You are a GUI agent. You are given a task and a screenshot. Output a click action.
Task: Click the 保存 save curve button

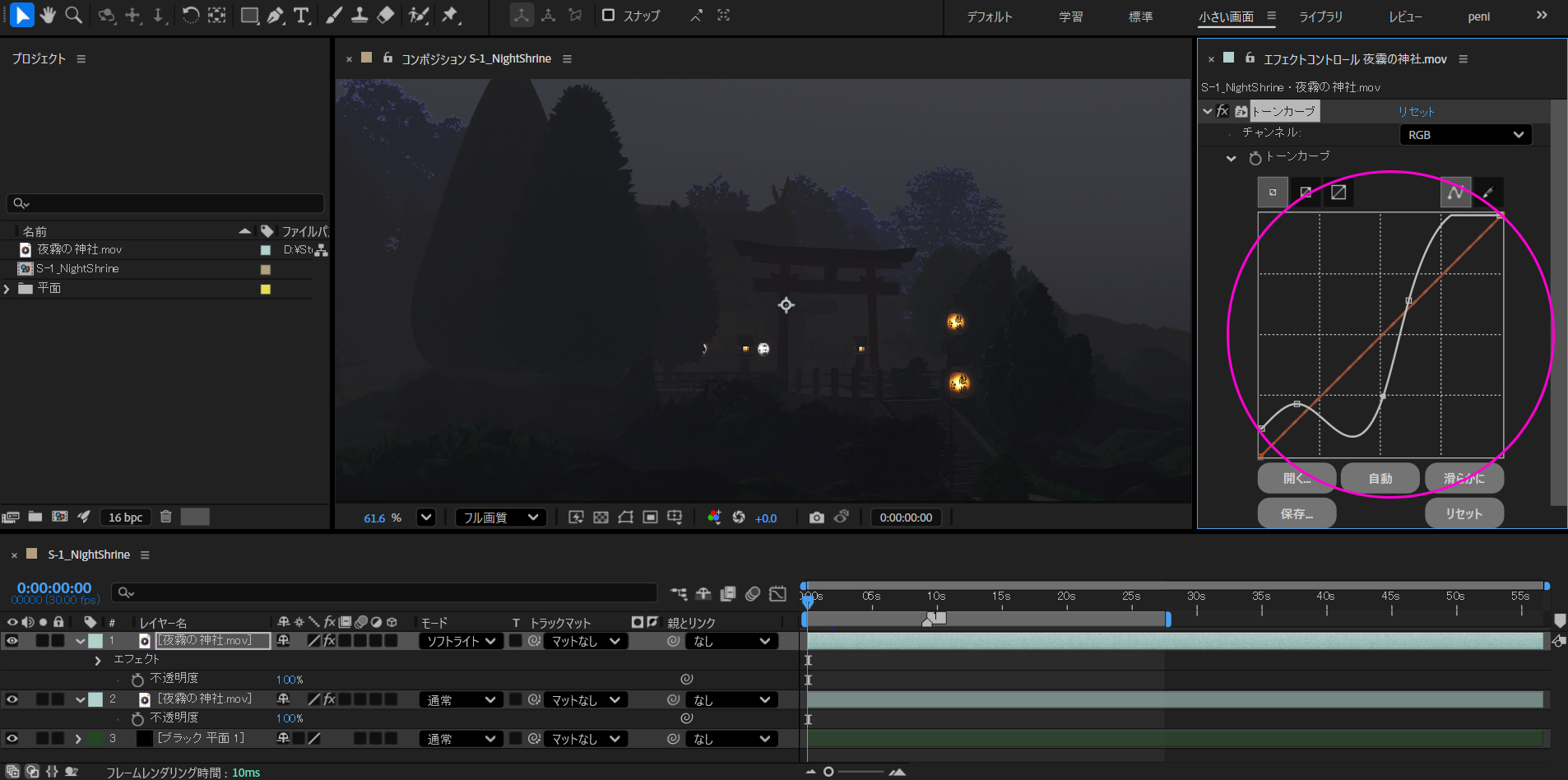pos(1297,513)
